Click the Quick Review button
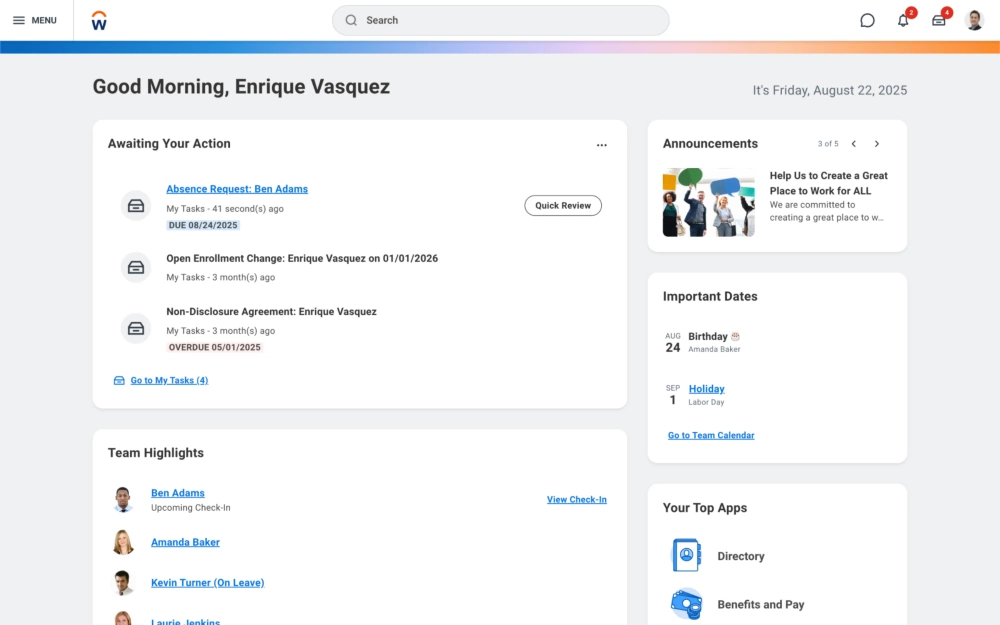Image resolution: width=1000 pixels, height=625 pixels. click(563, 205)
